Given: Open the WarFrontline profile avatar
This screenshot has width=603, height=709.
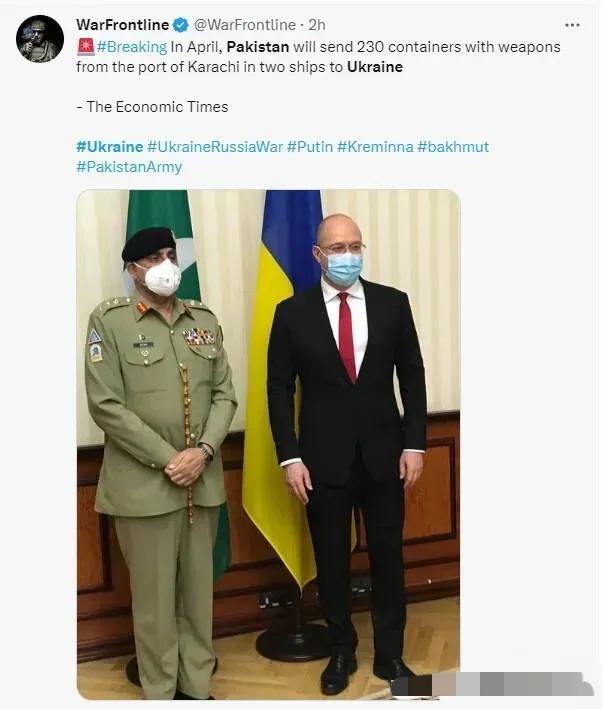Looking at the screenshot, I should click(40, 39).
